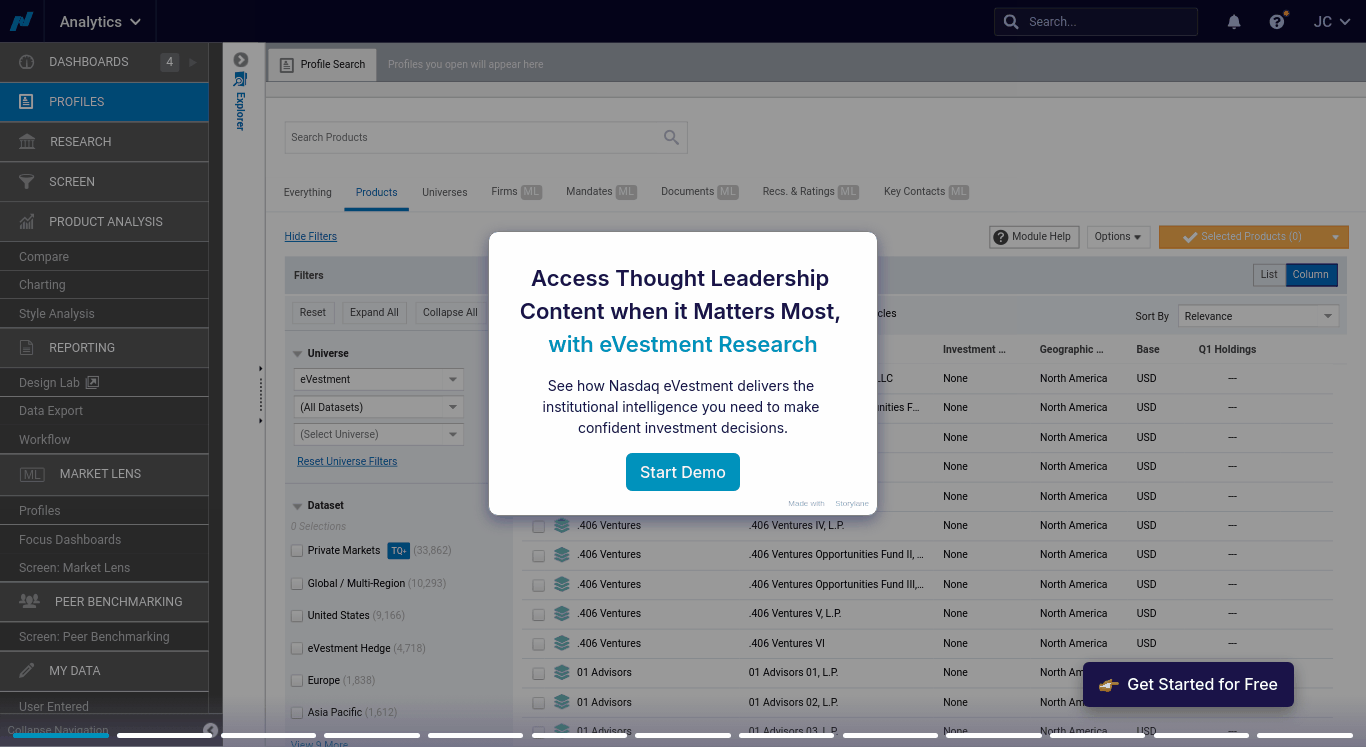Switch to Column view

pyautogui.click(x=1311, y=275)
